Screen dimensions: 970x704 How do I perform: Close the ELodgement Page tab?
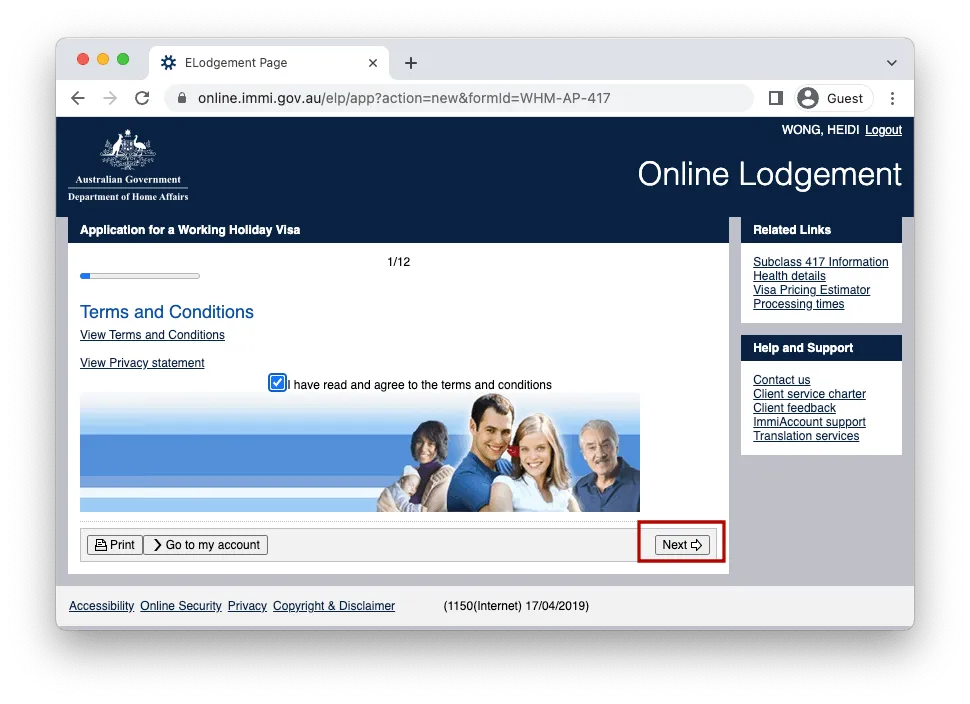pyautogui.click(x=372, y=63)
